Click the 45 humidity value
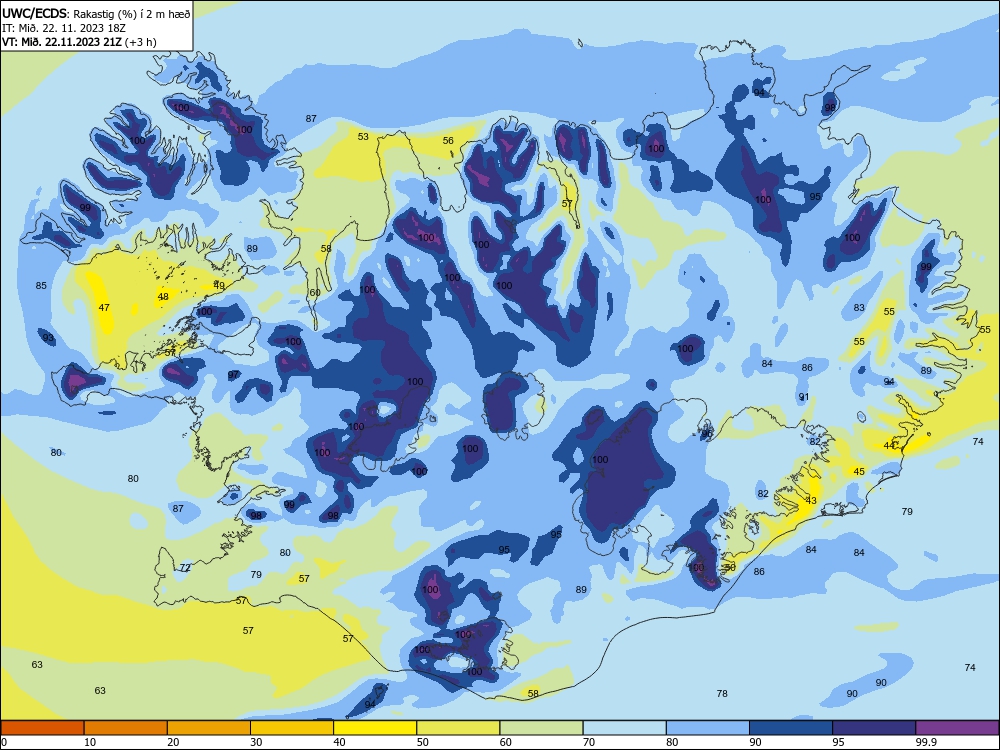Viewport: 1000px width, 750px height. pyautogui.click(x=859, y=471)
